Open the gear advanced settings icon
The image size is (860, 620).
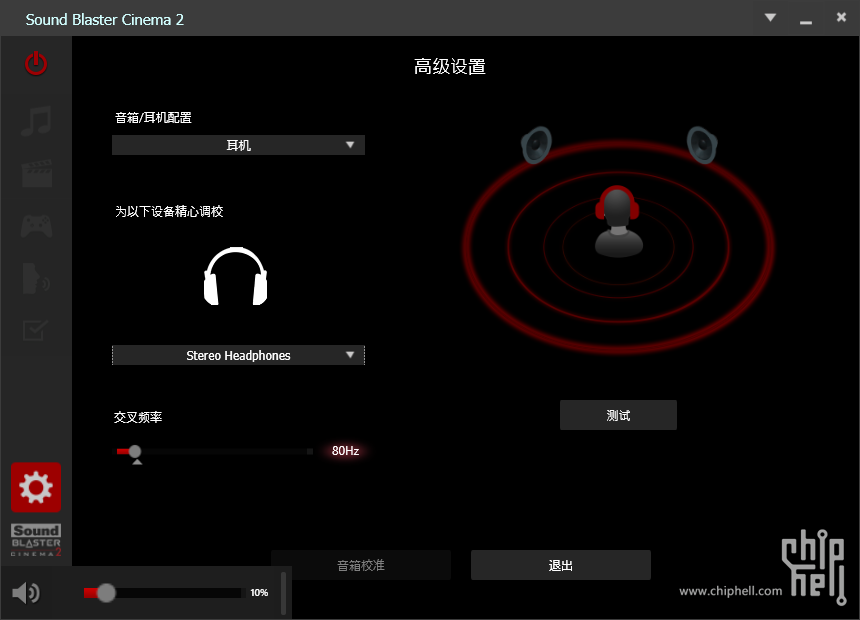click(x=36, y=487)
